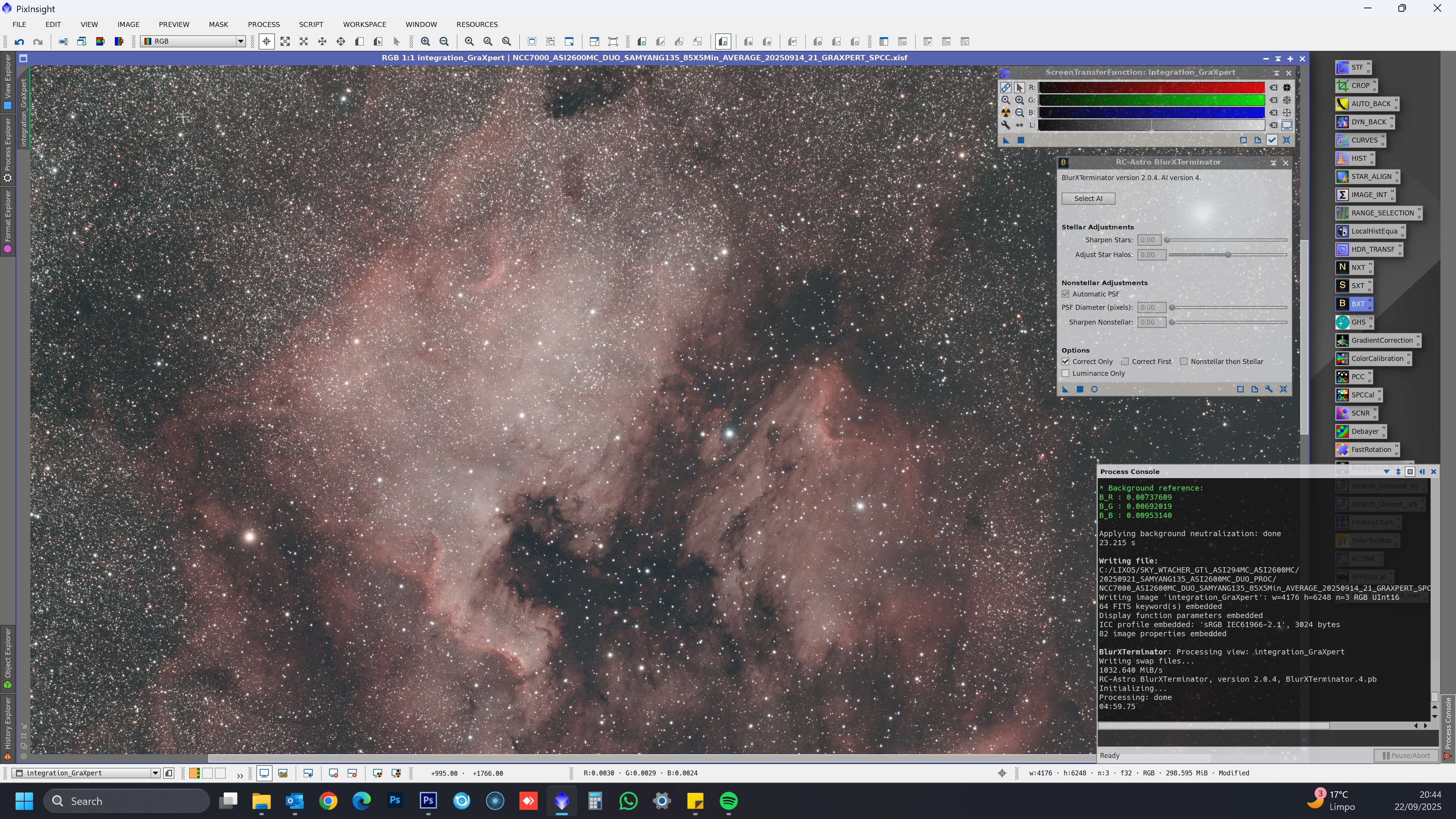
Task: Expand the hidden view toolbar chevron
Action: coord(240,775)
